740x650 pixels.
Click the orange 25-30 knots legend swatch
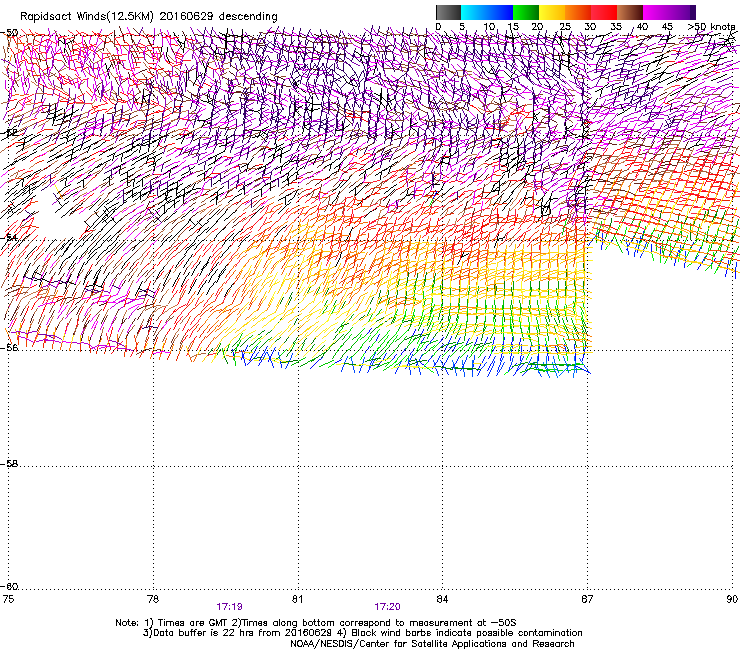578,12
